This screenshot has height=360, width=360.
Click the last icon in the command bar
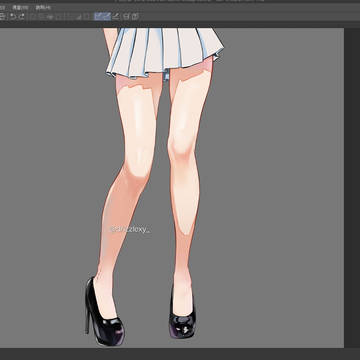(x=135, y=16)
